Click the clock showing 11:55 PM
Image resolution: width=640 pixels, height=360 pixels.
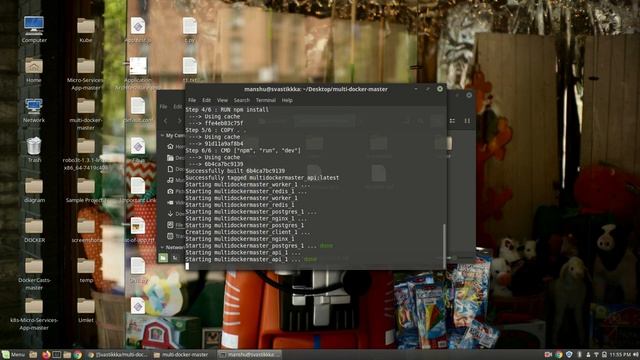(x=620, y=355)
